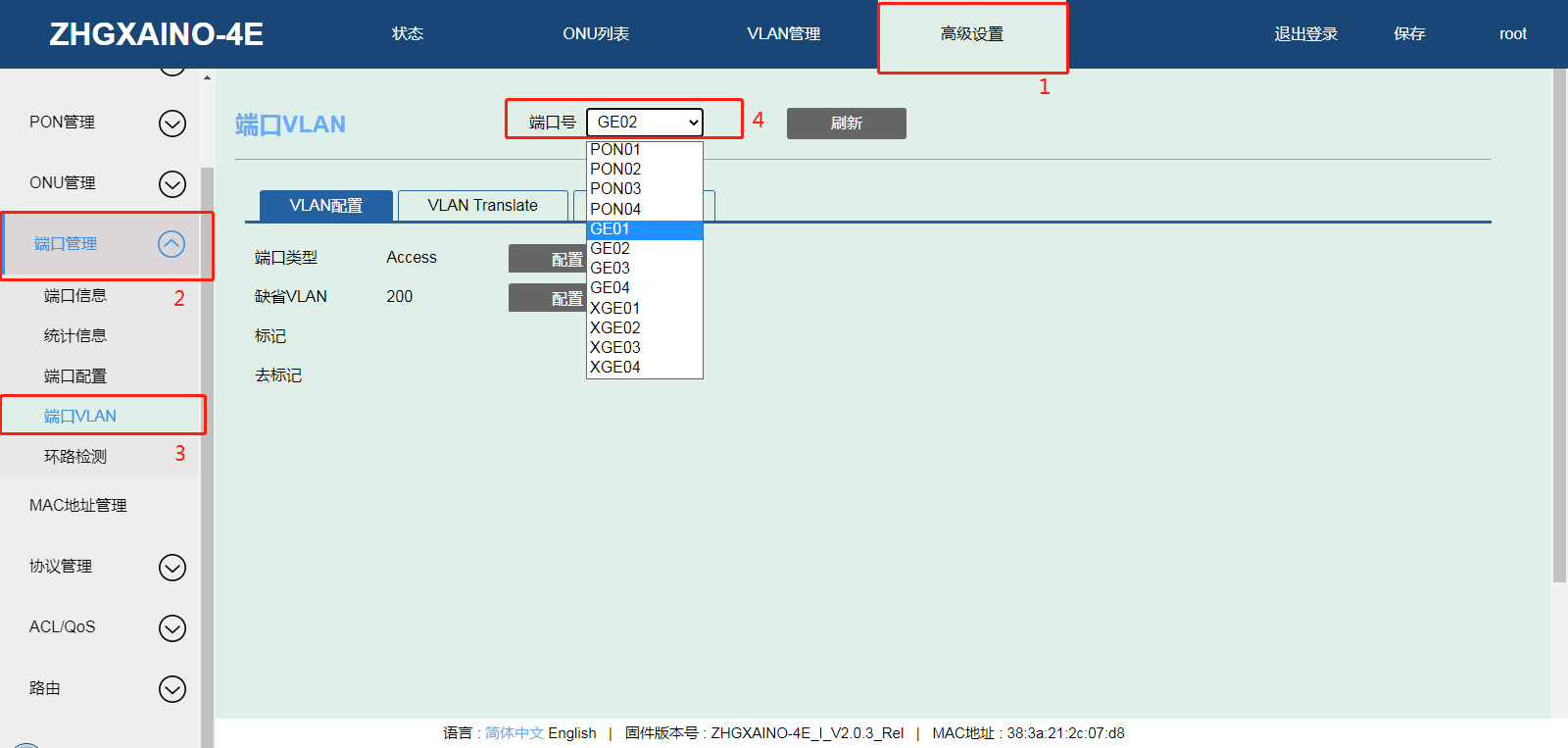The width and height of the screenshot is (1568, 748).
Task: Click the sidebar vertical scrollbar
Action: tap(207, 441)
